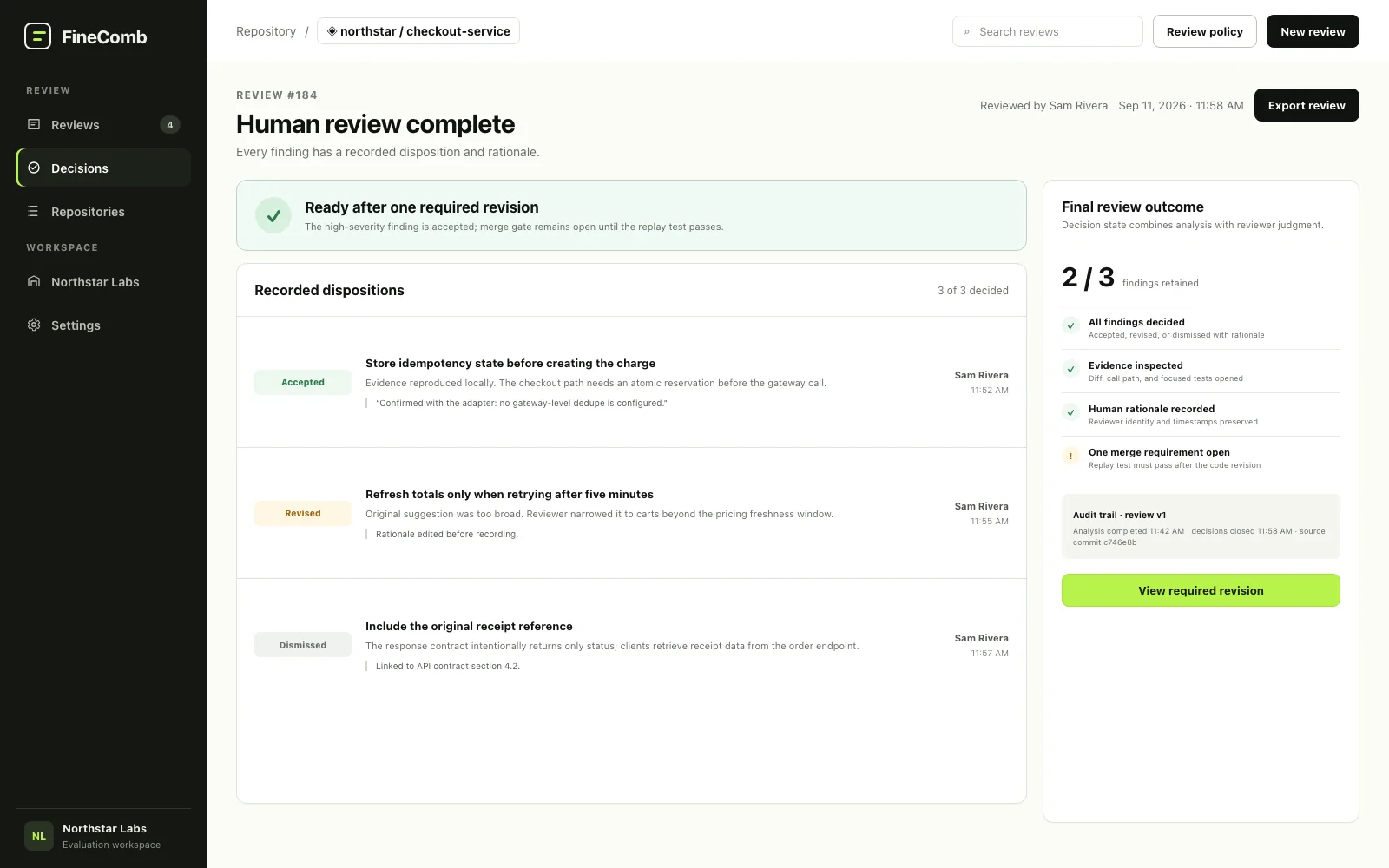Screen dimensions: 1389x868
Task: Click the Decisions checkmark icon
Action: (x=34, y=168)
